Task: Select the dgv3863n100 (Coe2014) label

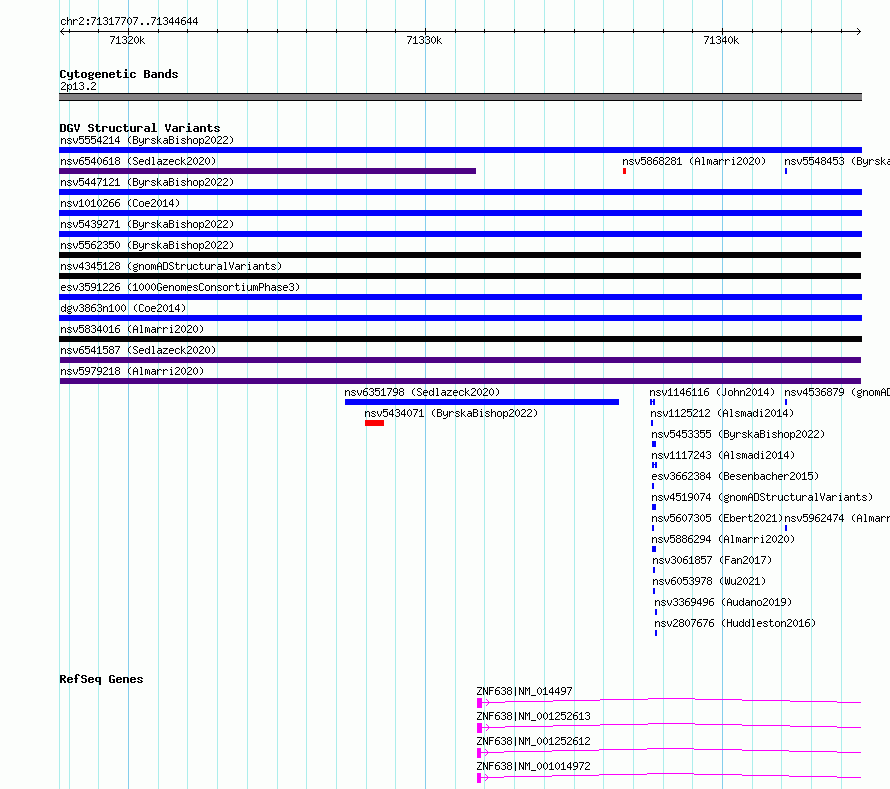Action: click(123, 308)
